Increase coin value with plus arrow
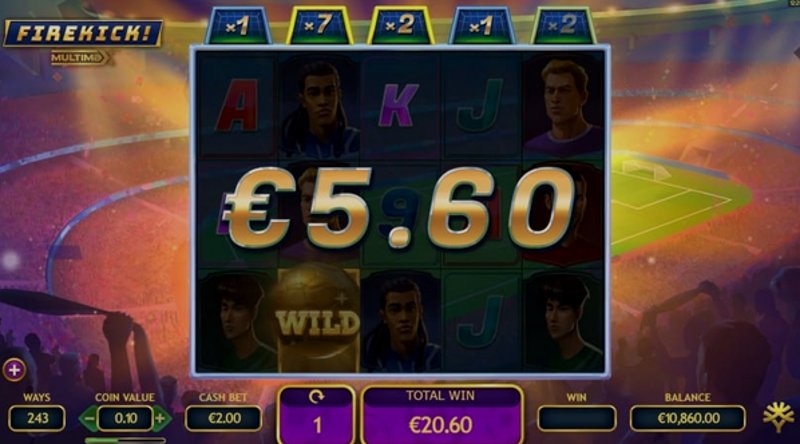Viewport: 800px width, 444px height. pos(161,419)
